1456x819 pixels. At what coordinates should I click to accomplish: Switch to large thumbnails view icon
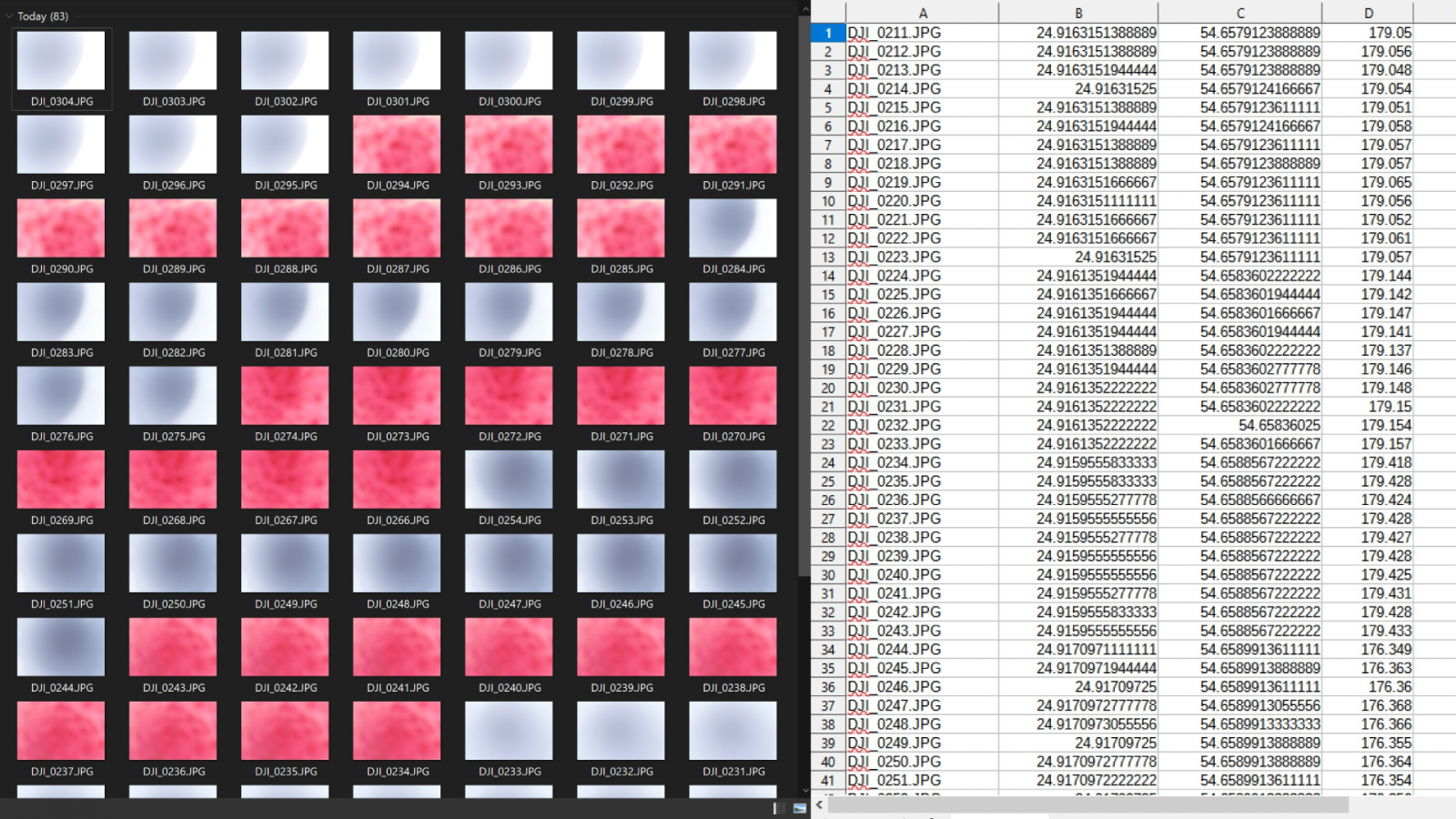[x=800, y=808]
